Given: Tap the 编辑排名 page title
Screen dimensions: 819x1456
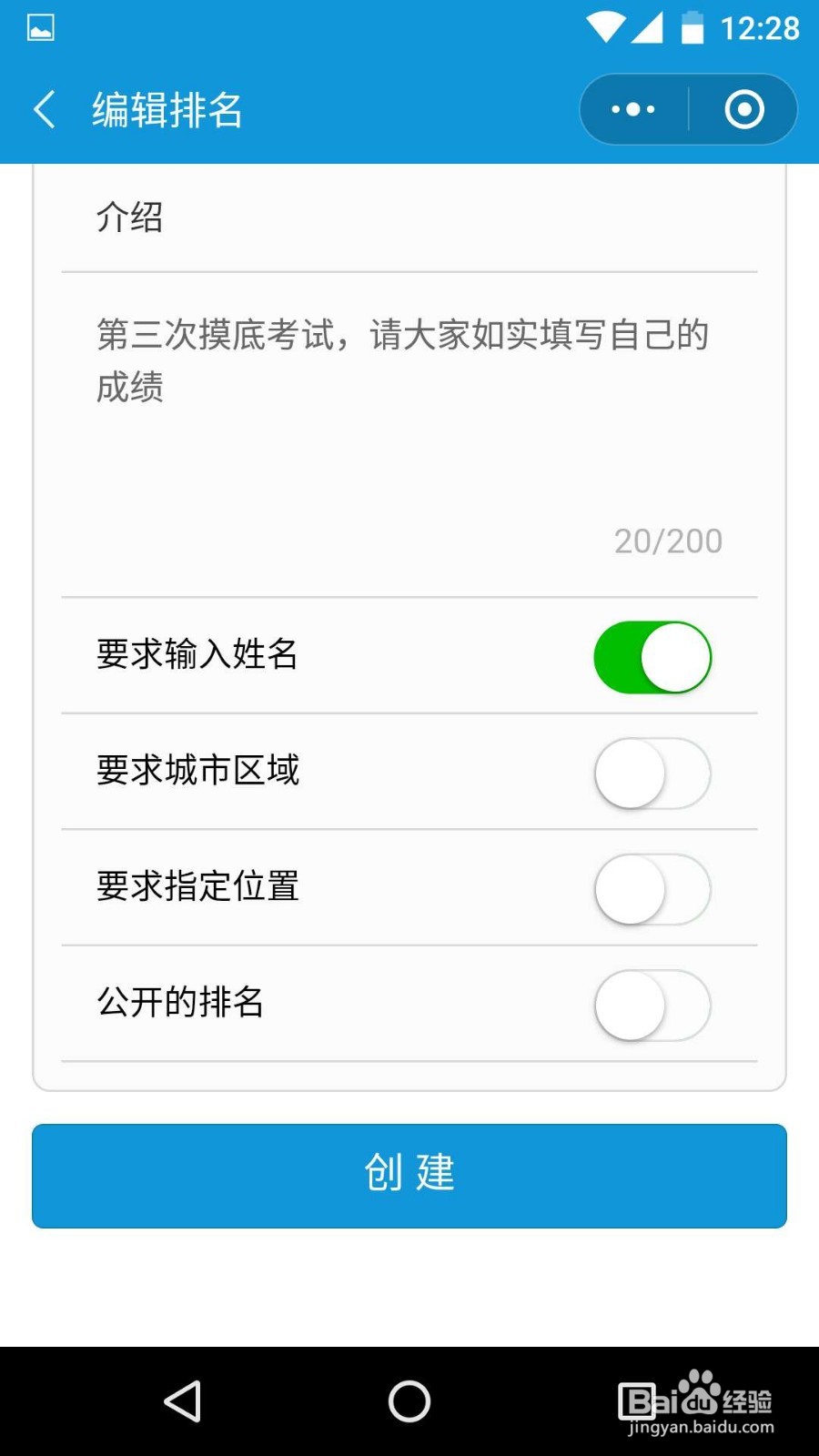Looking at the screenshot, I should click(167, 110).
